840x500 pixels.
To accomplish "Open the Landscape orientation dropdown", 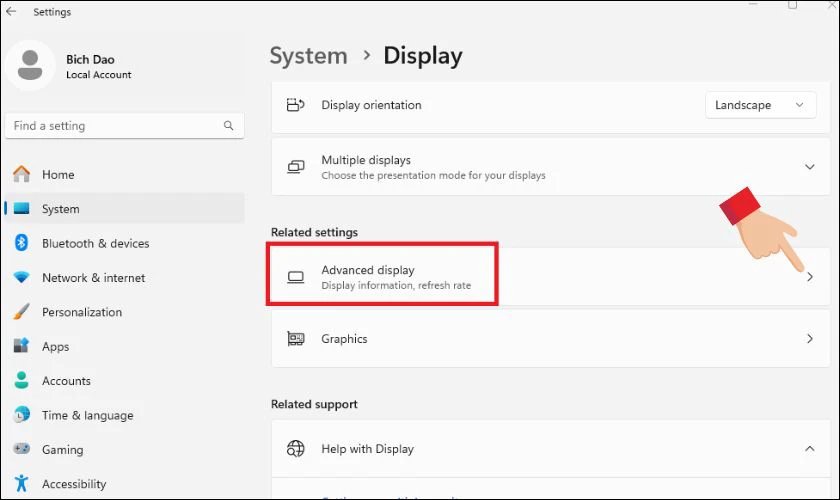I will coord(760,105).
